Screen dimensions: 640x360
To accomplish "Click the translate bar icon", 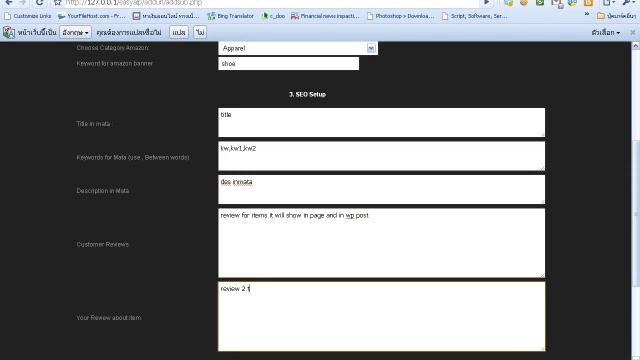I will coord(9,32).
